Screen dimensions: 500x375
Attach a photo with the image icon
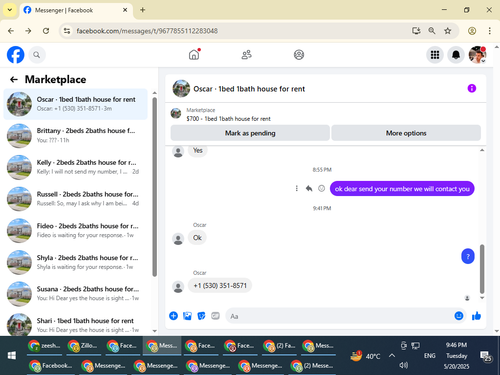click(x=187, y=316)
